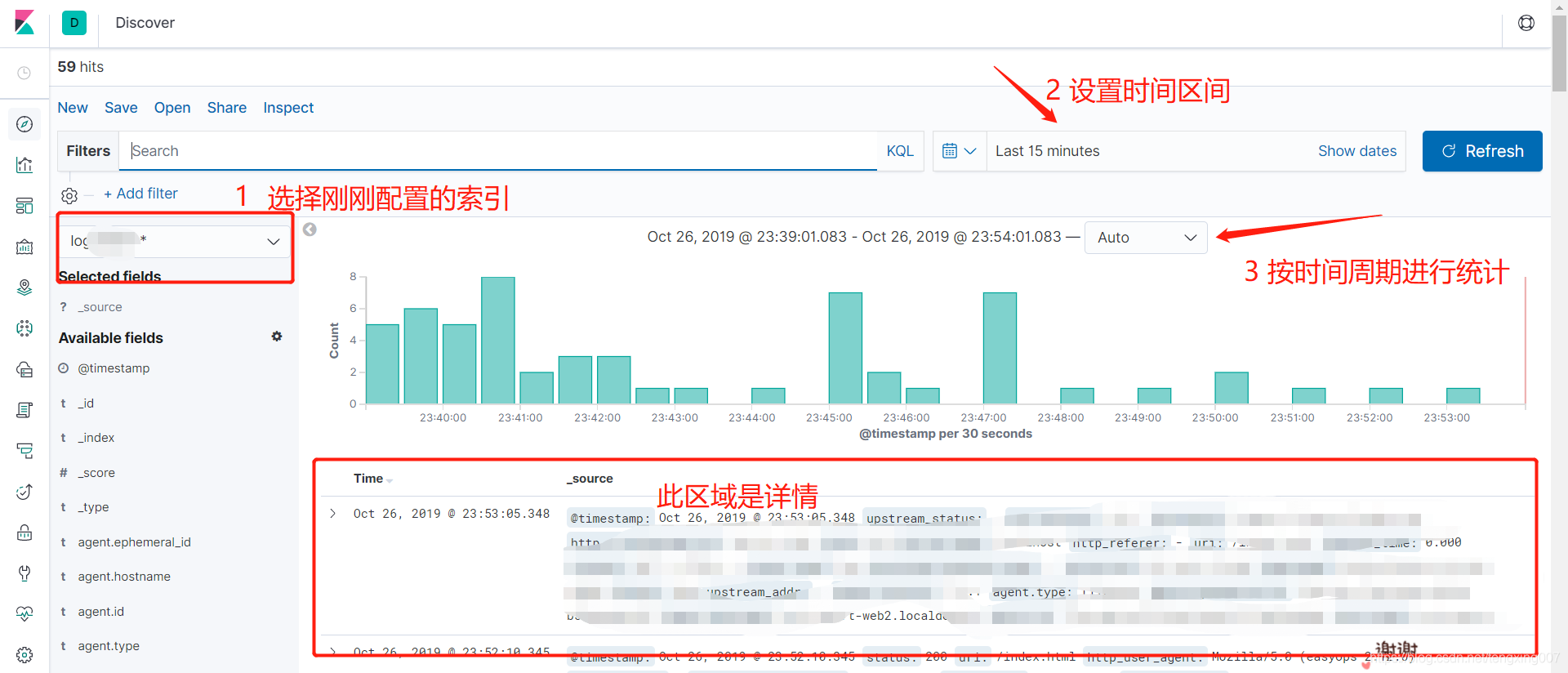This screenshot has width=1568, height=673.
Task: Select the @timestamp available field
Action: pos(114,368)
